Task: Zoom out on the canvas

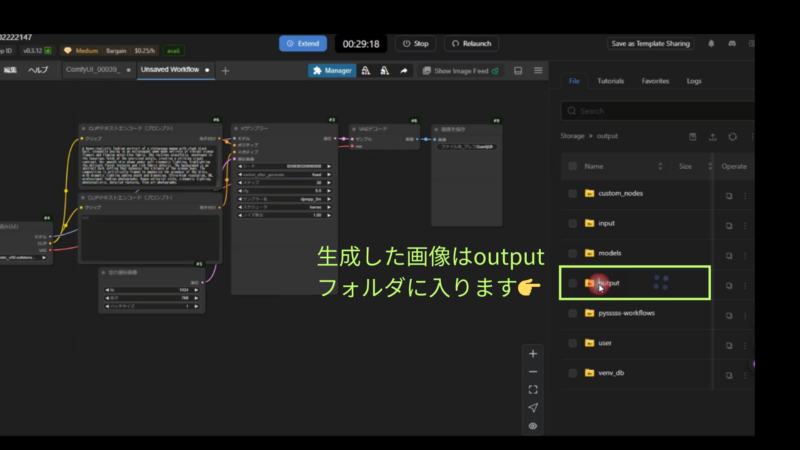Action: tap(533, 372)
